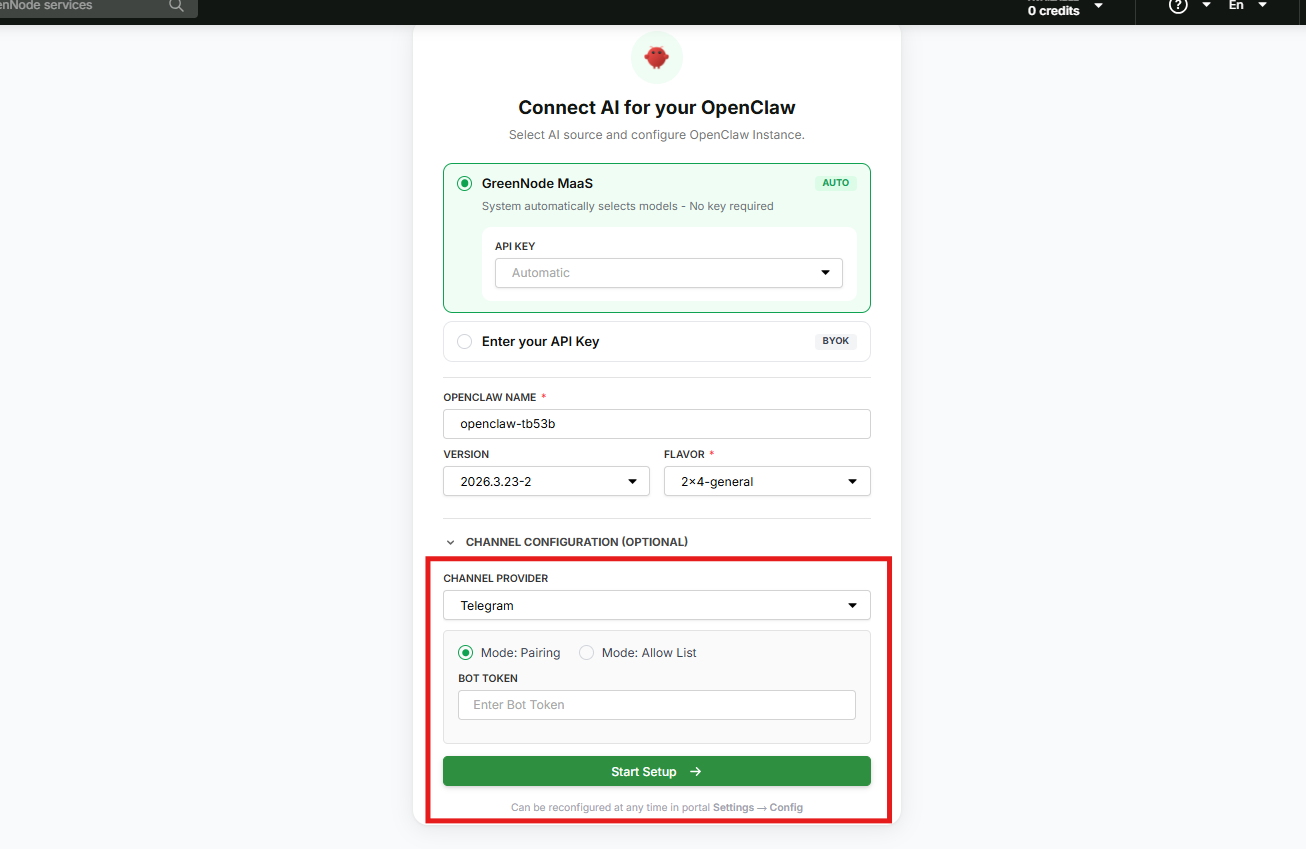
Task: Select the GreenNode MaaS radio option
Action: coord(464,184)
